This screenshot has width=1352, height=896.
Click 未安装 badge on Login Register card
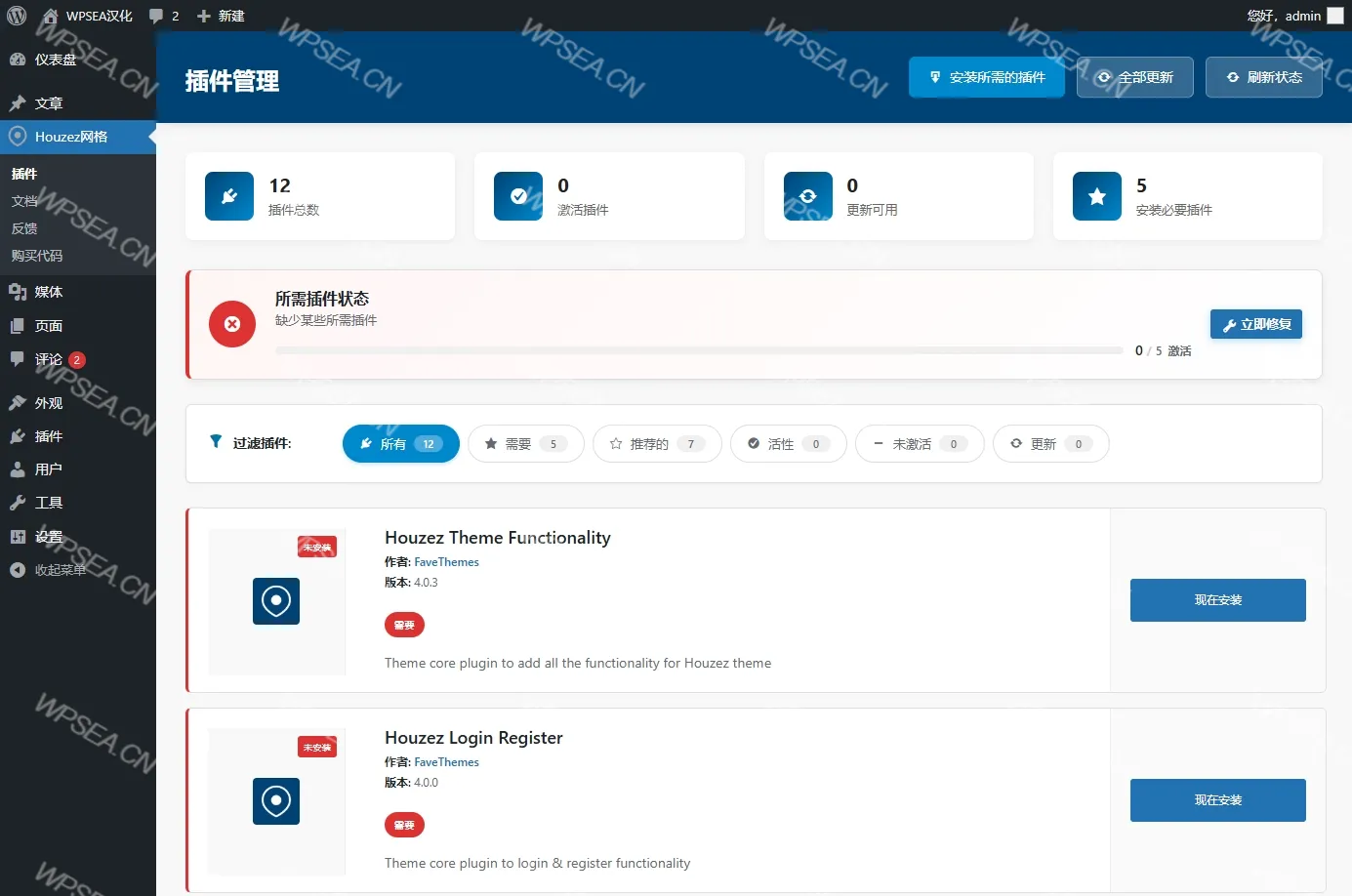[x=317, y=747]
